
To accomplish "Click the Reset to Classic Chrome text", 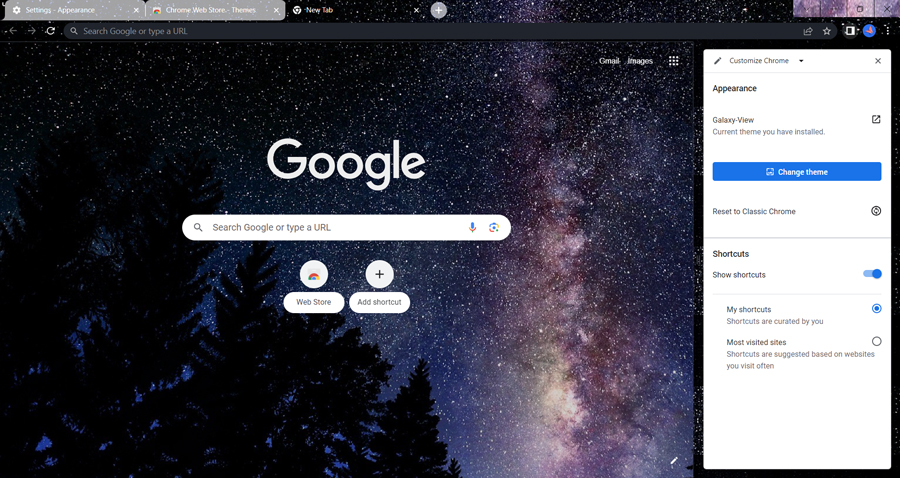I will 754,211.
